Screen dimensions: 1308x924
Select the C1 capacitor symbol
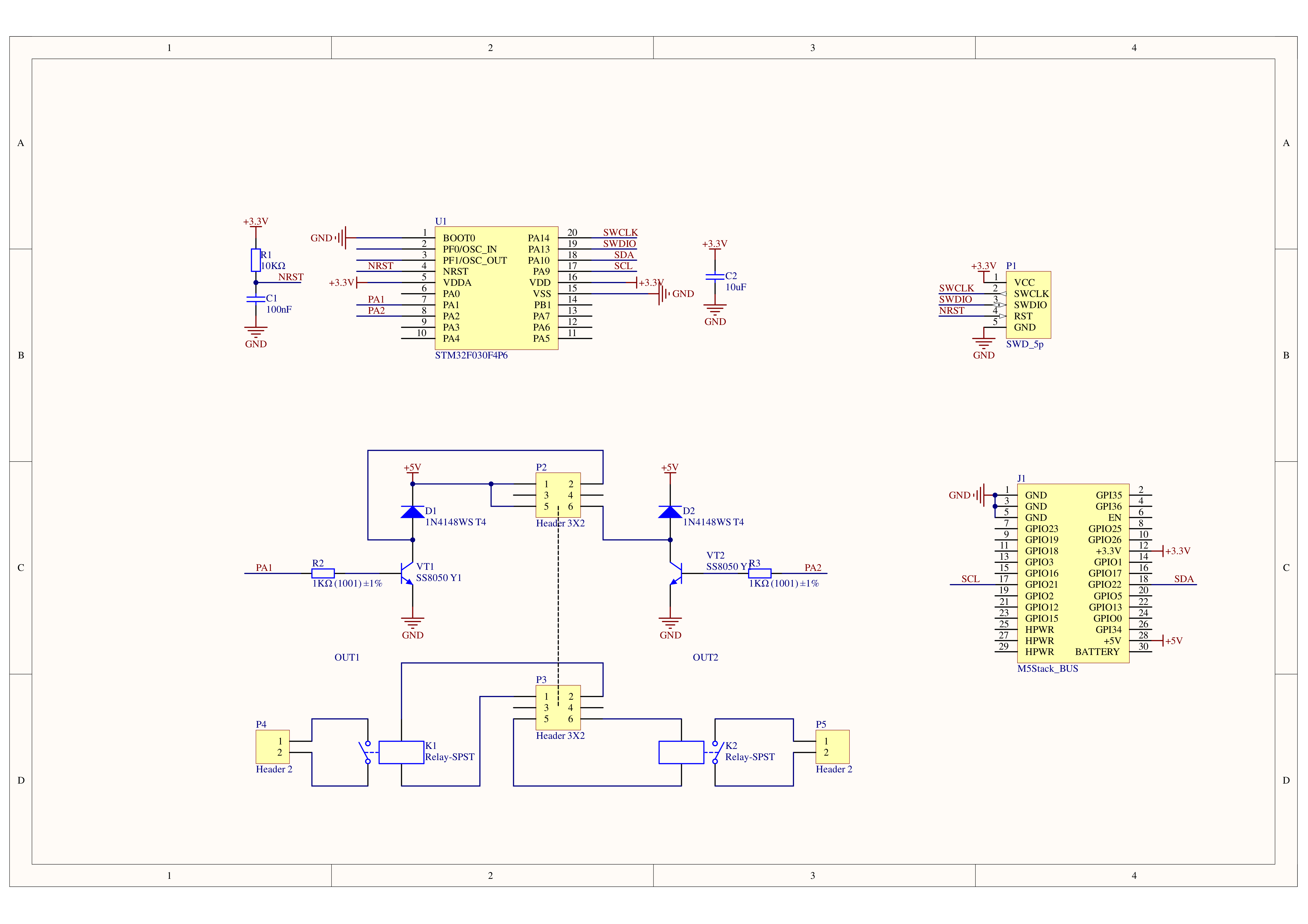[256, 299]
